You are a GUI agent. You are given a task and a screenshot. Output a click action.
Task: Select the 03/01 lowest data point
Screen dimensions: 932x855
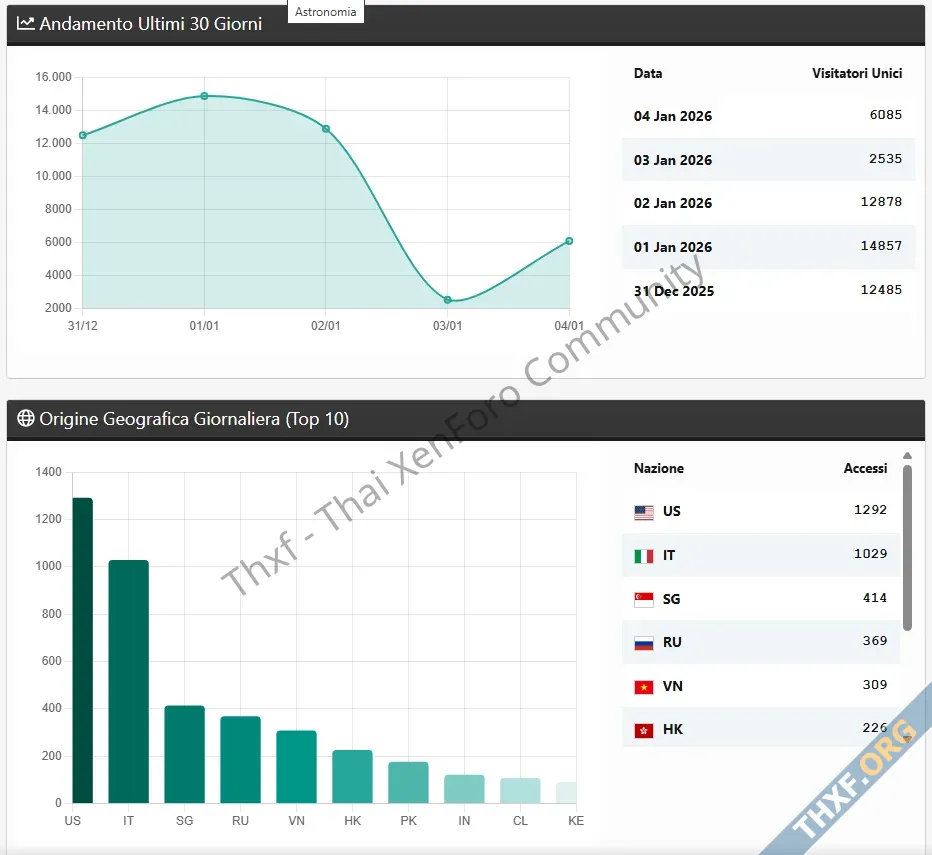tap(447, 300)
